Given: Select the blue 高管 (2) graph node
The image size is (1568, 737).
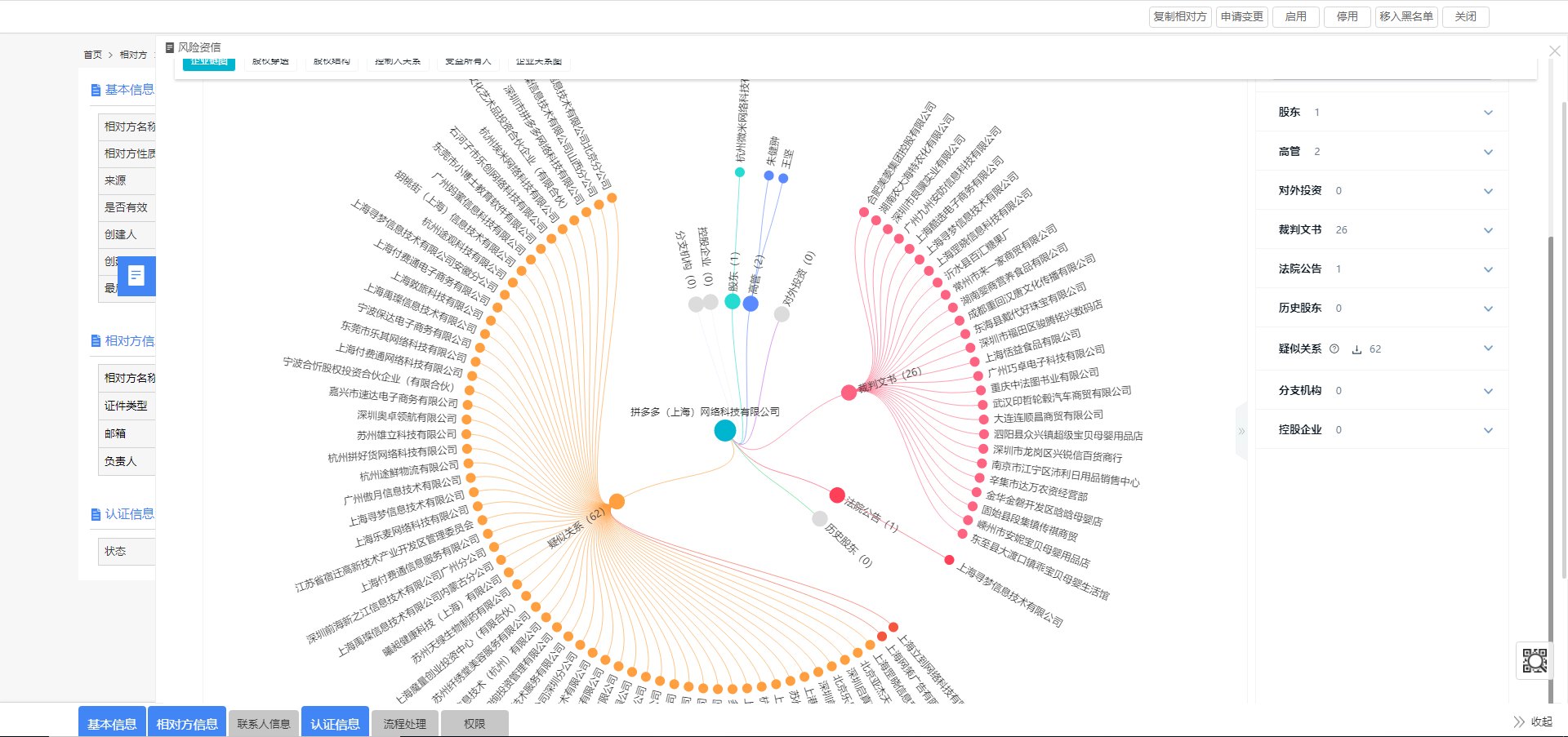Looking at the screenshot, I should pyautogui.click(x=751, y=304).
